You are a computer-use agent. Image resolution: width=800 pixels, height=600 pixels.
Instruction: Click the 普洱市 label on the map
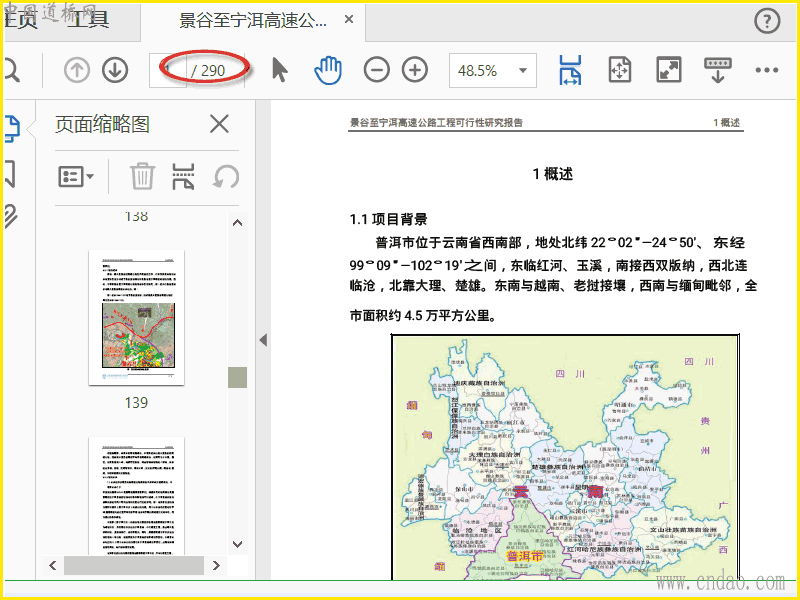point(524,557)
